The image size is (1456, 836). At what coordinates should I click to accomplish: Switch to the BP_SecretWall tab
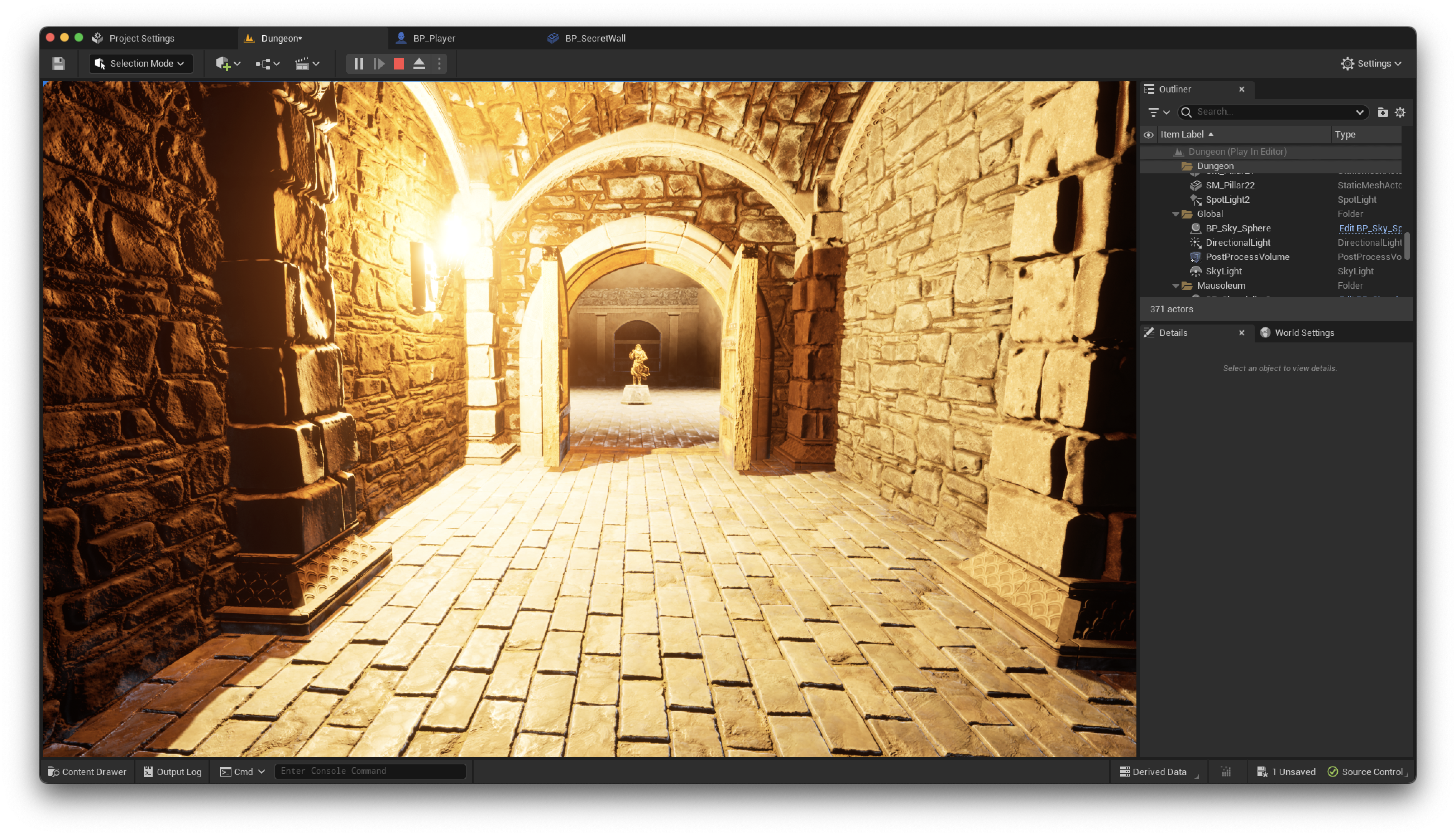(594, 38)
